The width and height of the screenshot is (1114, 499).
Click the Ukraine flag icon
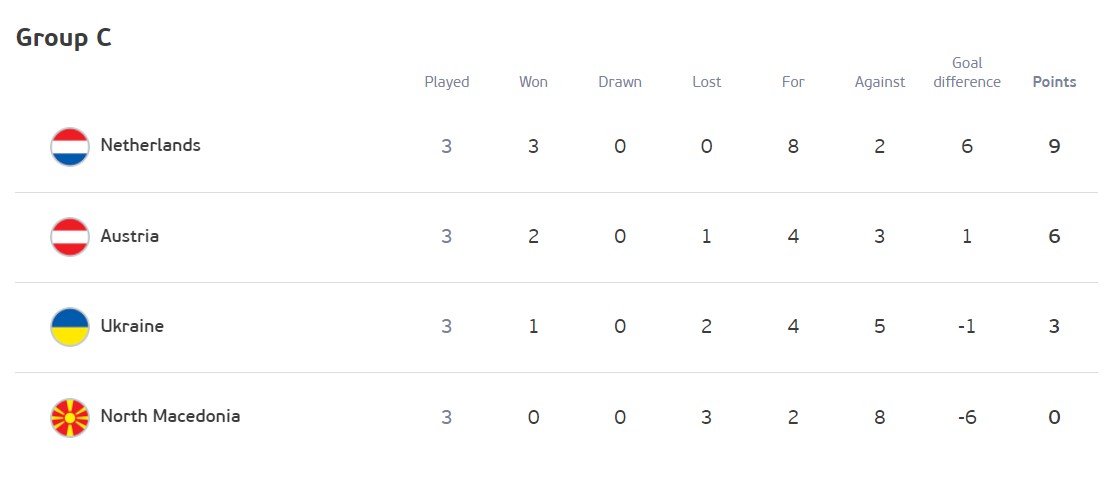click(70, 327)
